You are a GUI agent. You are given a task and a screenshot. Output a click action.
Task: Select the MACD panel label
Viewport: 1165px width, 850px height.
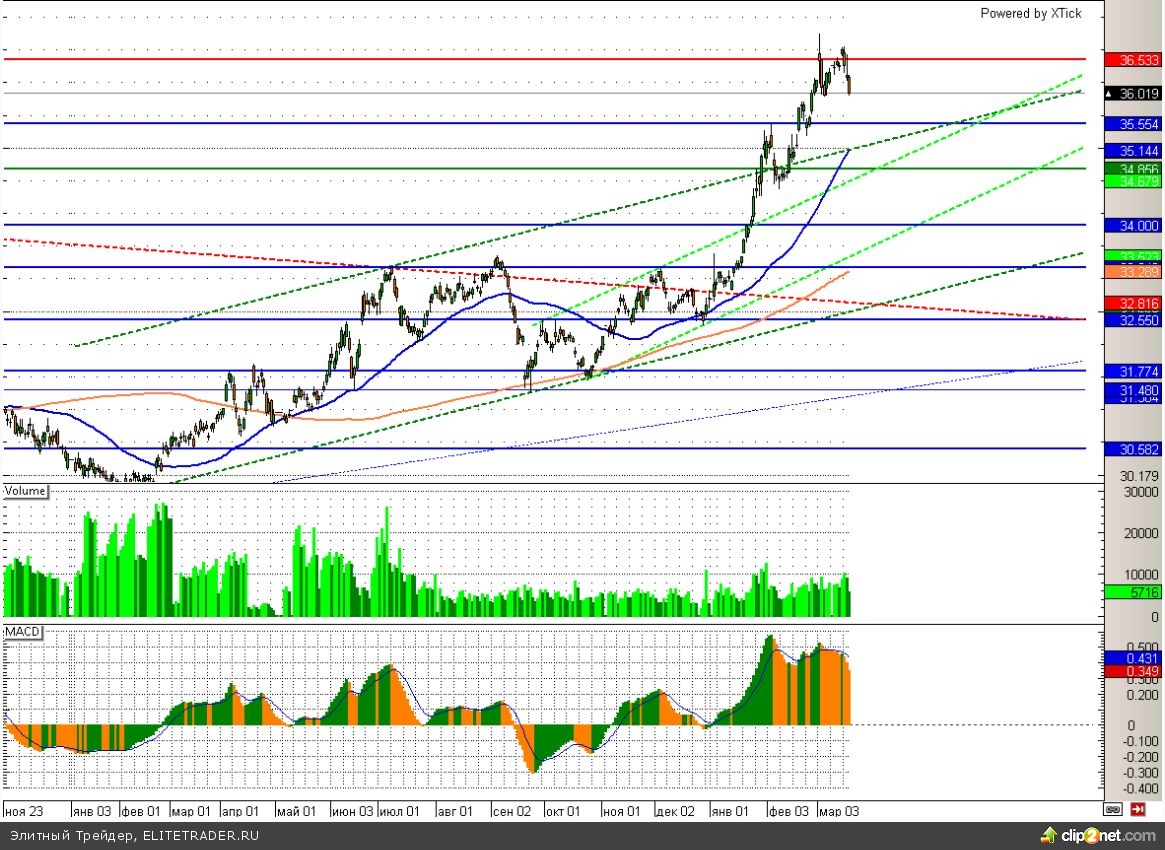[x=22, y=632]
